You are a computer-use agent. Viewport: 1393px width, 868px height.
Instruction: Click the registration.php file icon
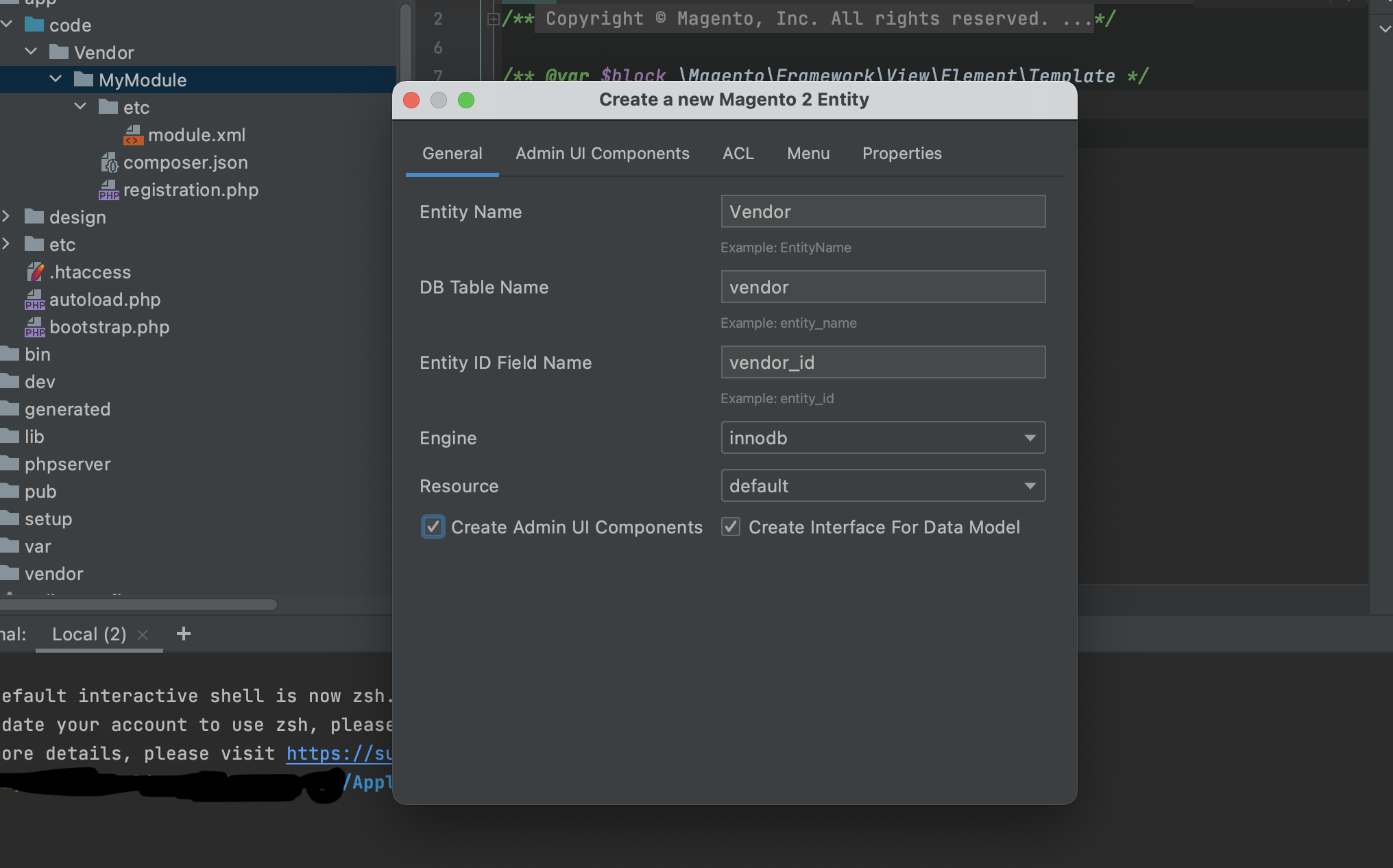pyautogui.click(x=109, y=190)
